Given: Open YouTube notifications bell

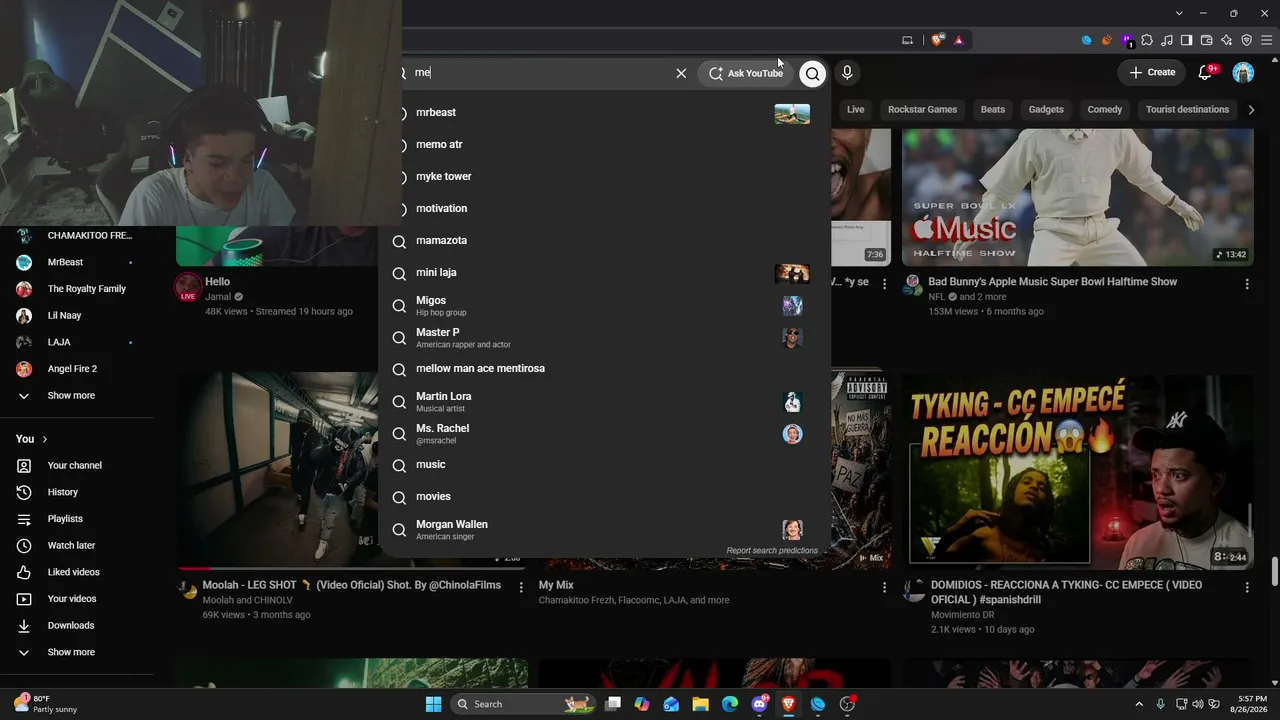Looking at the screenshot, I should click(x=1206, y=72).
